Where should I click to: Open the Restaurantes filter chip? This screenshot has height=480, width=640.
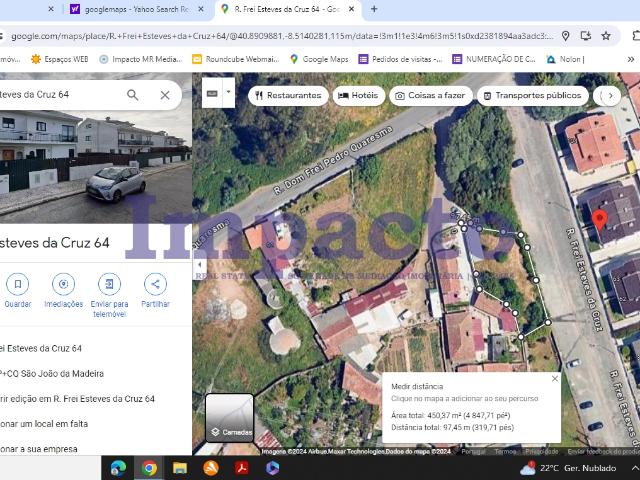pyautogui.click(x=288, y=96)
